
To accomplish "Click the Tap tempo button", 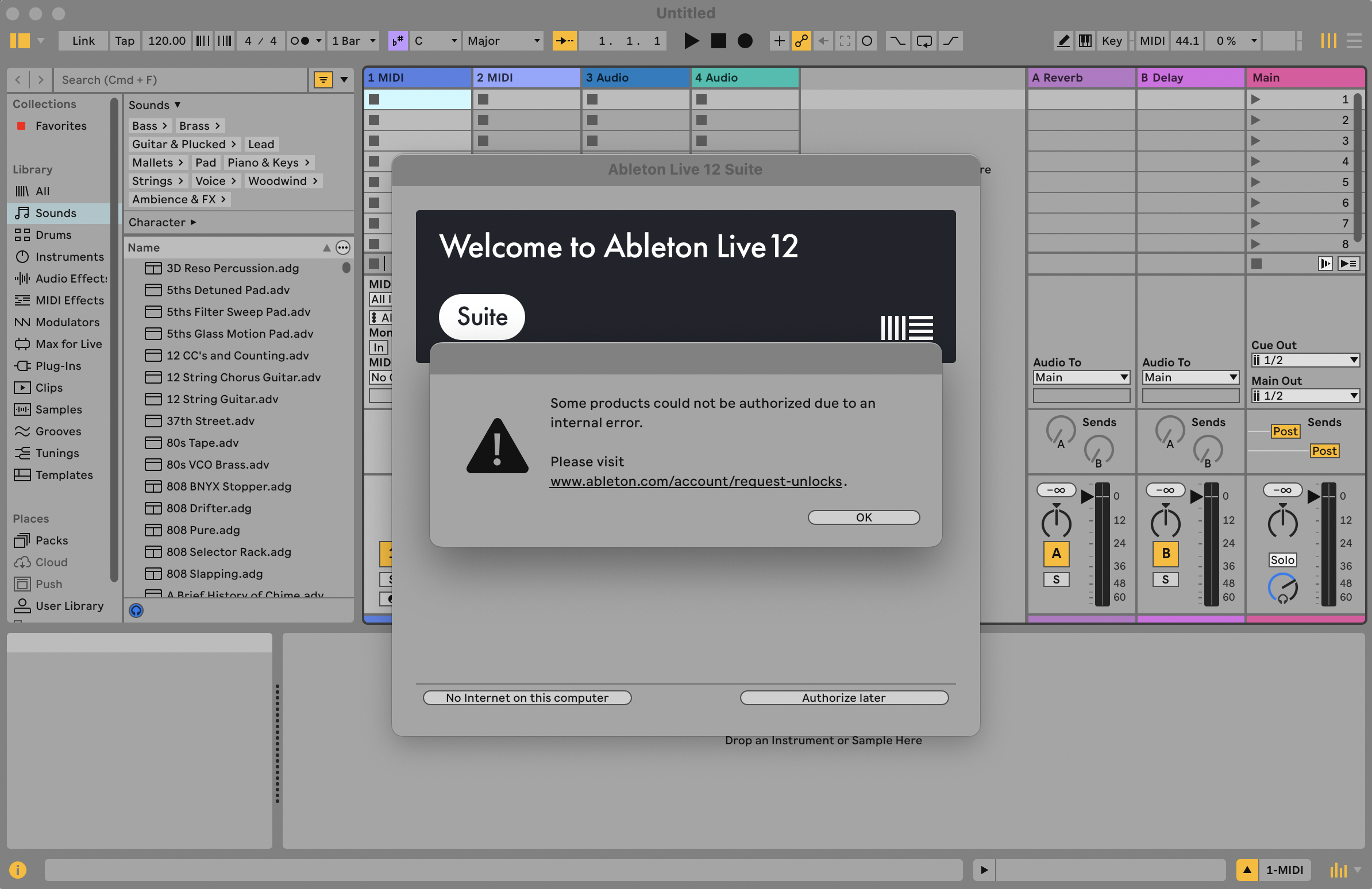I will [125, 41].
